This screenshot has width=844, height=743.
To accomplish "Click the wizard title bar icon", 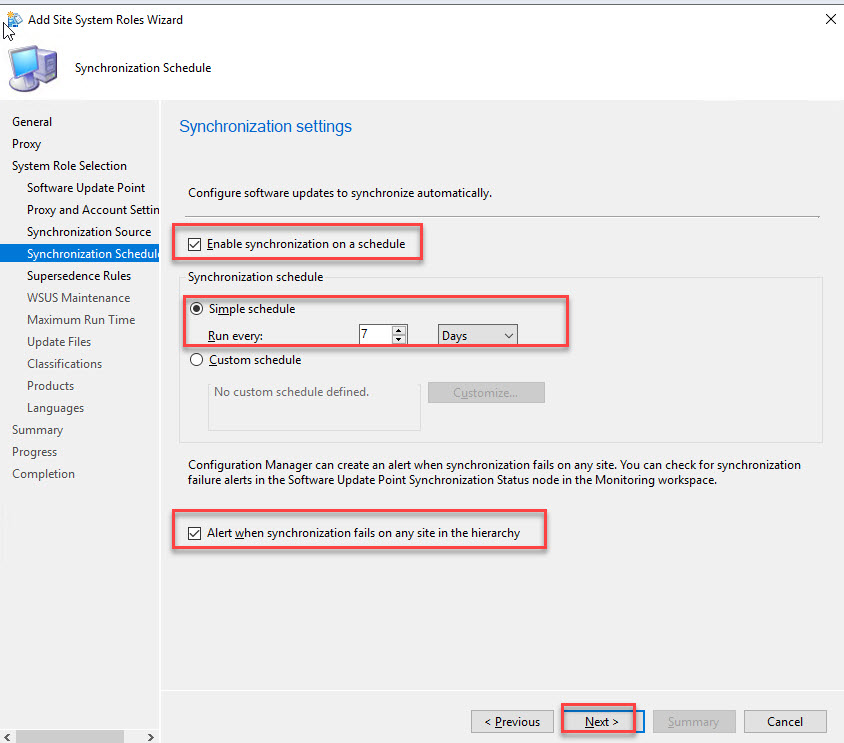I will [14, 19].
